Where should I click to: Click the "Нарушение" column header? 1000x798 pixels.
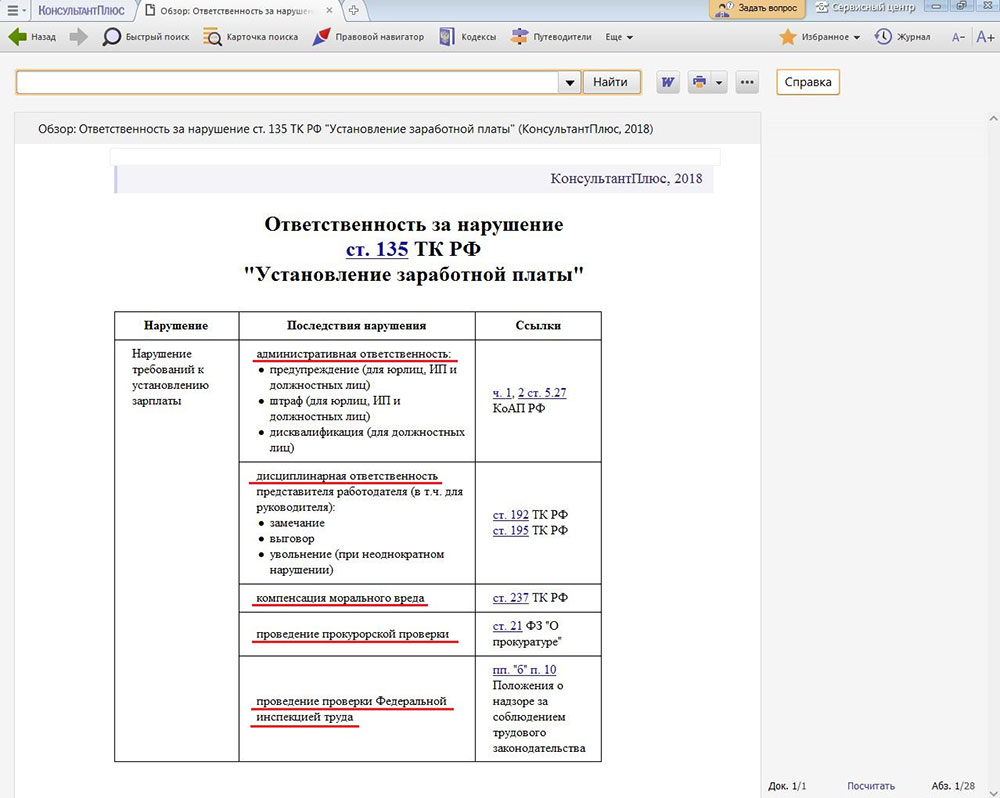click(x=176, y=326)
